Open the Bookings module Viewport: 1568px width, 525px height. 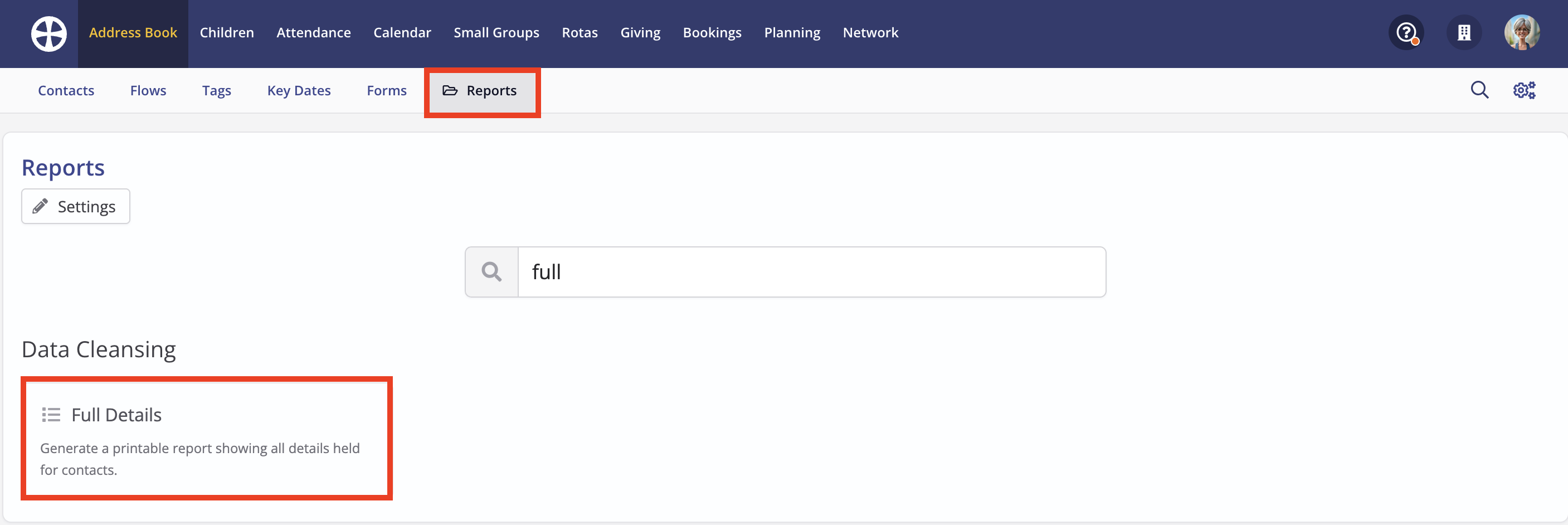[x=712, y=33]
